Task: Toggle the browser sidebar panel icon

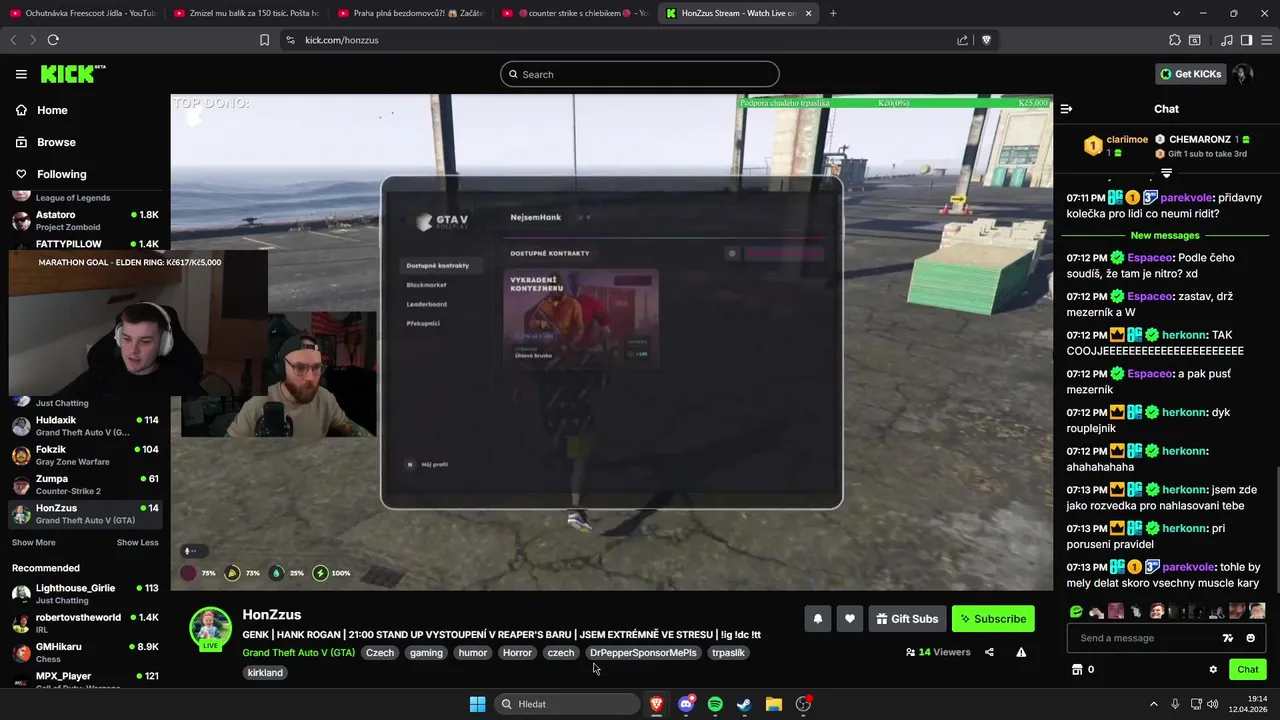Action: click(1246, 40)
